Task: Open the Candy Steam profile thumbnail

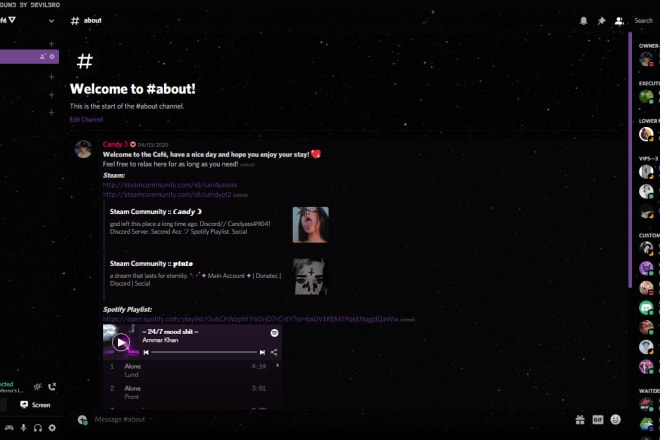Action: point(311,225)
